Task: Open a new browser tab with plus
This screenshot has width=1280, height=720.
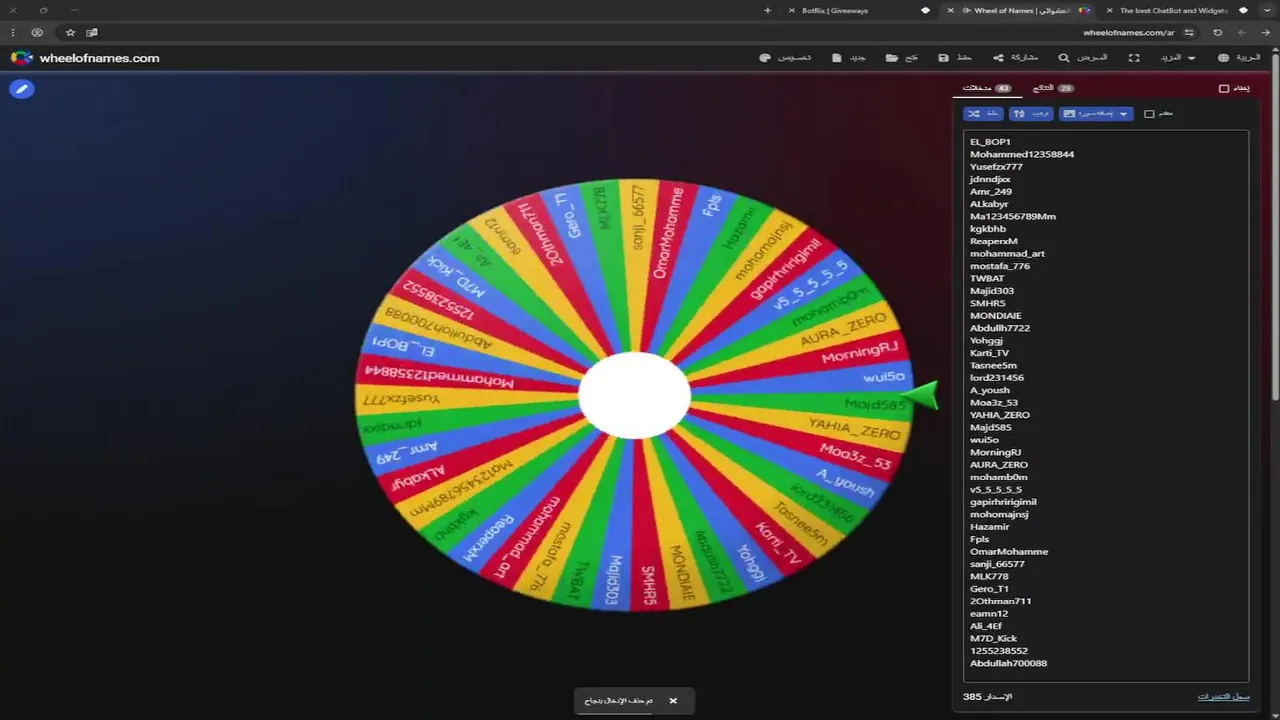Action: pyautogui.click(x=768, y=10)
